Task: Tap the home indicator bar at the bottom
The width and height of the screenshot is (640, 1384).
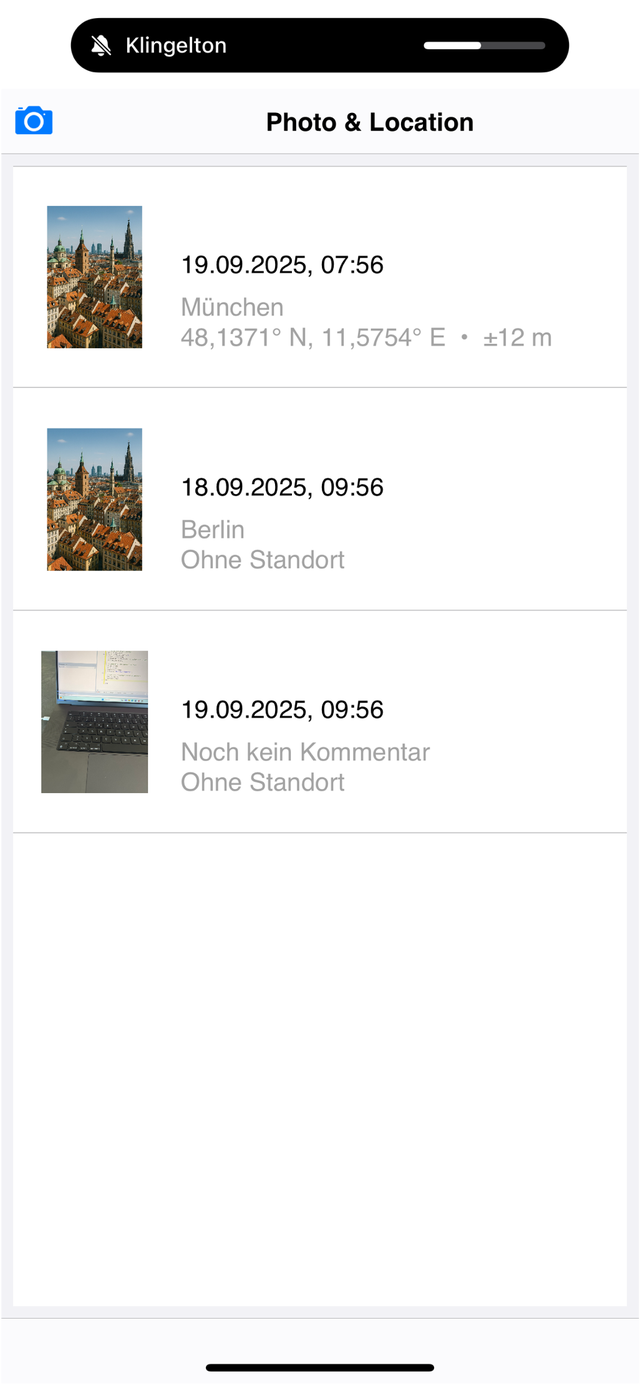Action: 320,1367
